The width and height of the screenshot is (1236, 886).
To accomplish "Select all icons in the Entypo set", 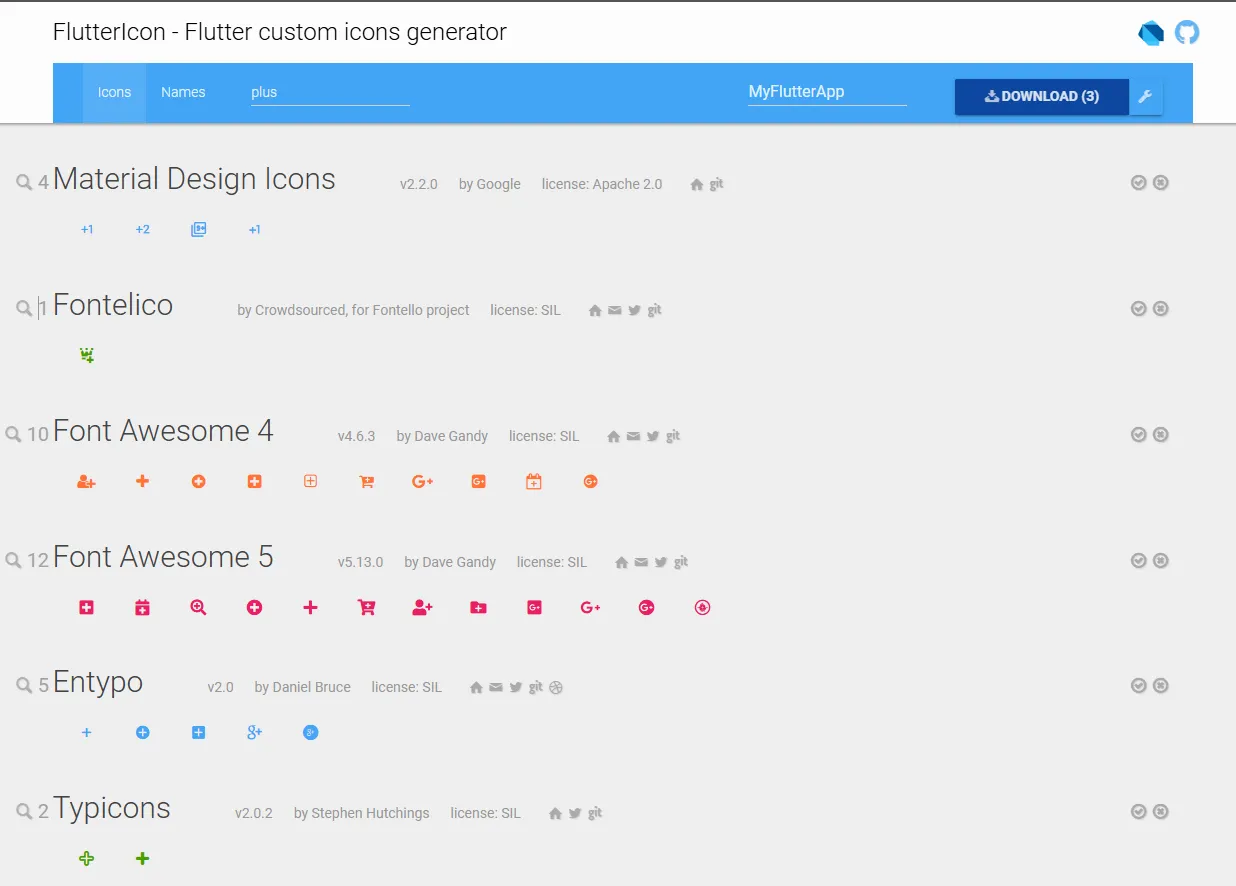I will coord(1138,686).
